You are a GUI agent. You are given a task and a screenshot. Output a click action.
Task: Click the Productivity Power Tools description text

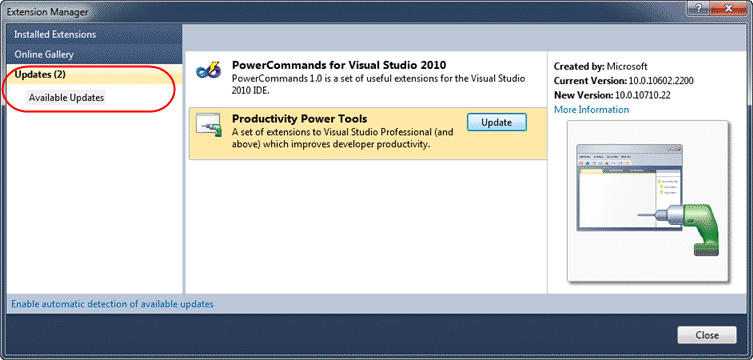342,137
